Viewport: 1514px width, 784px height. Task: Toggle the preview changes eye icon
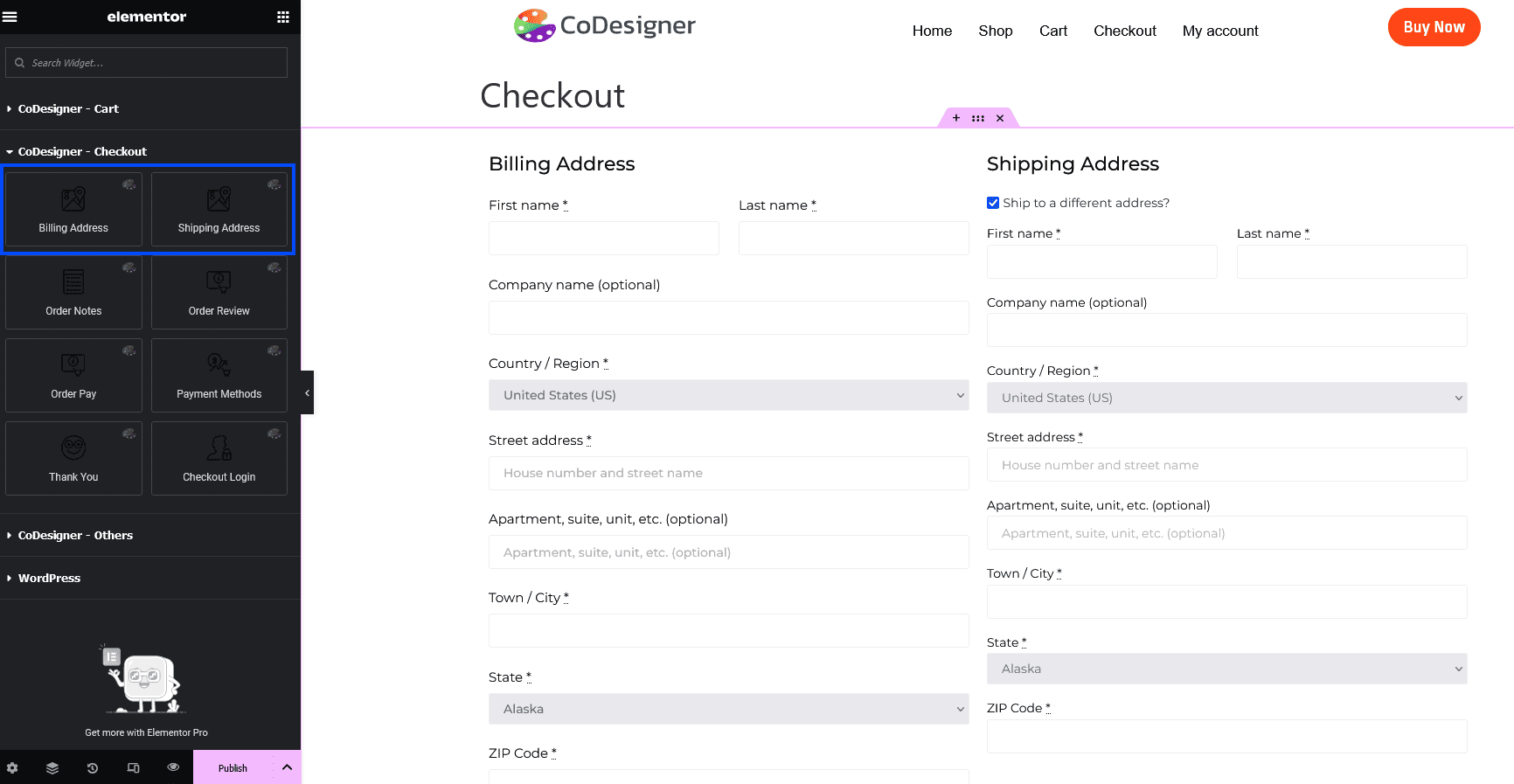[x=173, y=767]
